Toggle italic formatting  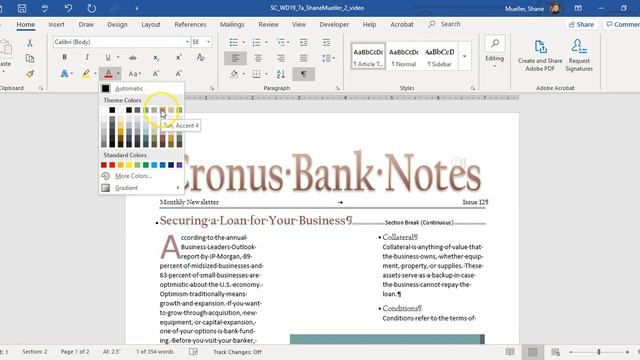(87, 58)
